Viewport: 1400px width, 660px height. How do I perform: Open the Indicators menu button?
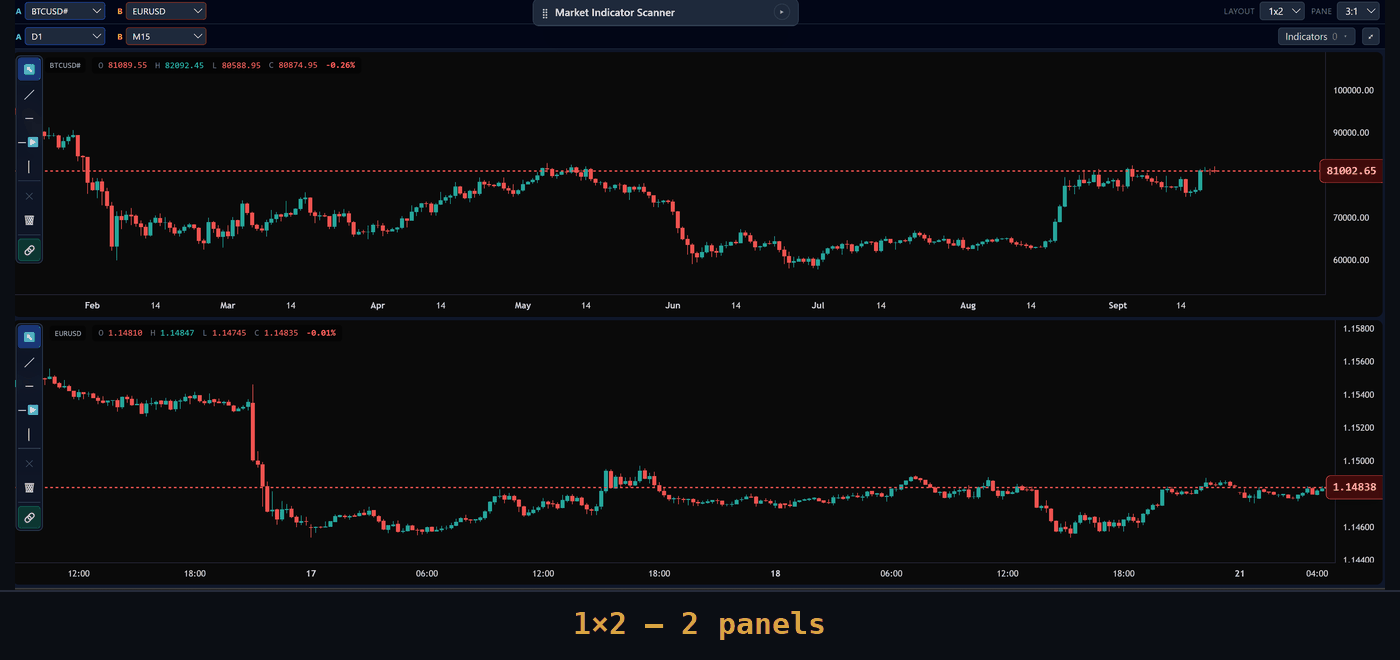click(1316, 36)
